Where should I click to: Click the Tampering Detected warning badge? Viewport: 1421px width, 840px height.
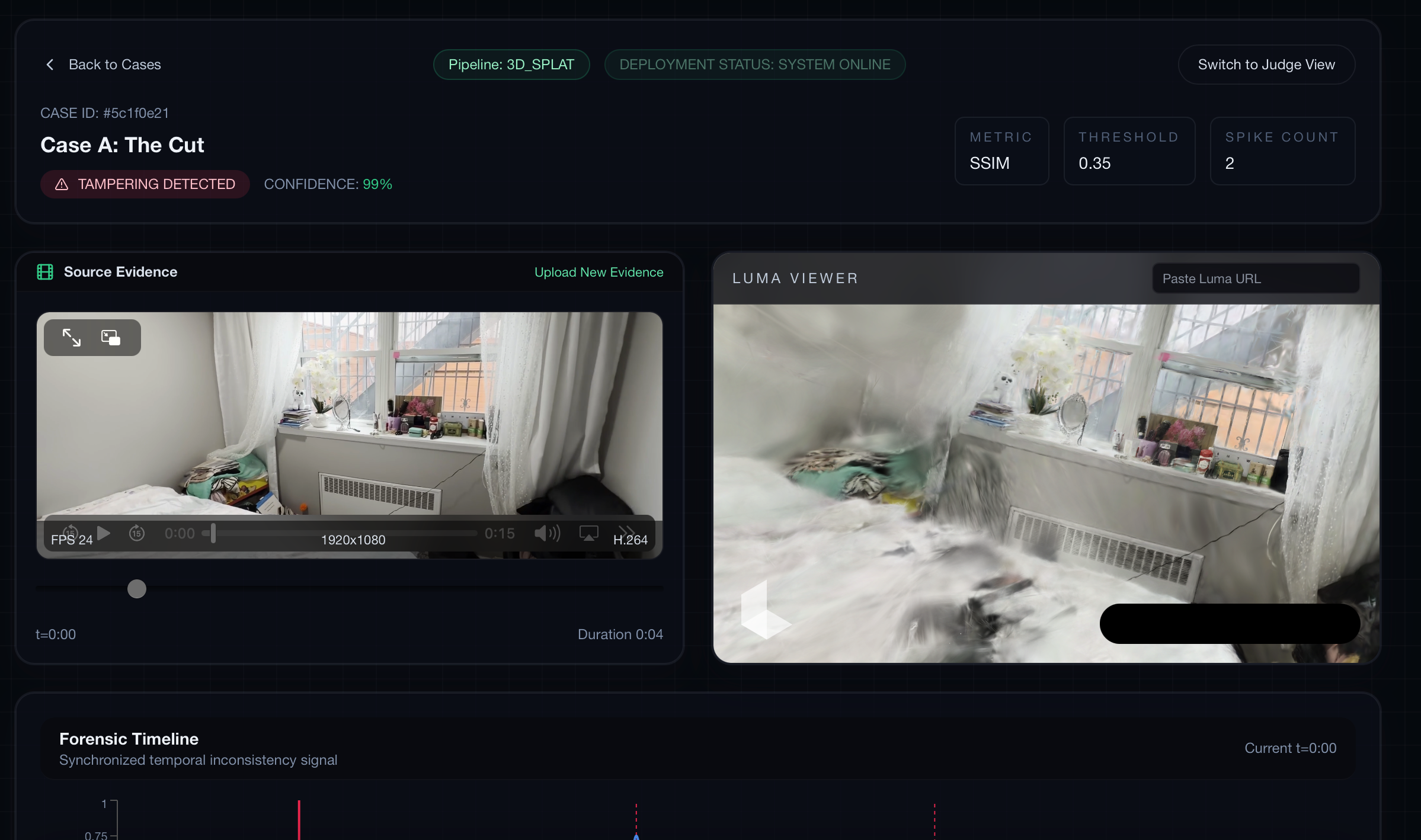point(145,184)
